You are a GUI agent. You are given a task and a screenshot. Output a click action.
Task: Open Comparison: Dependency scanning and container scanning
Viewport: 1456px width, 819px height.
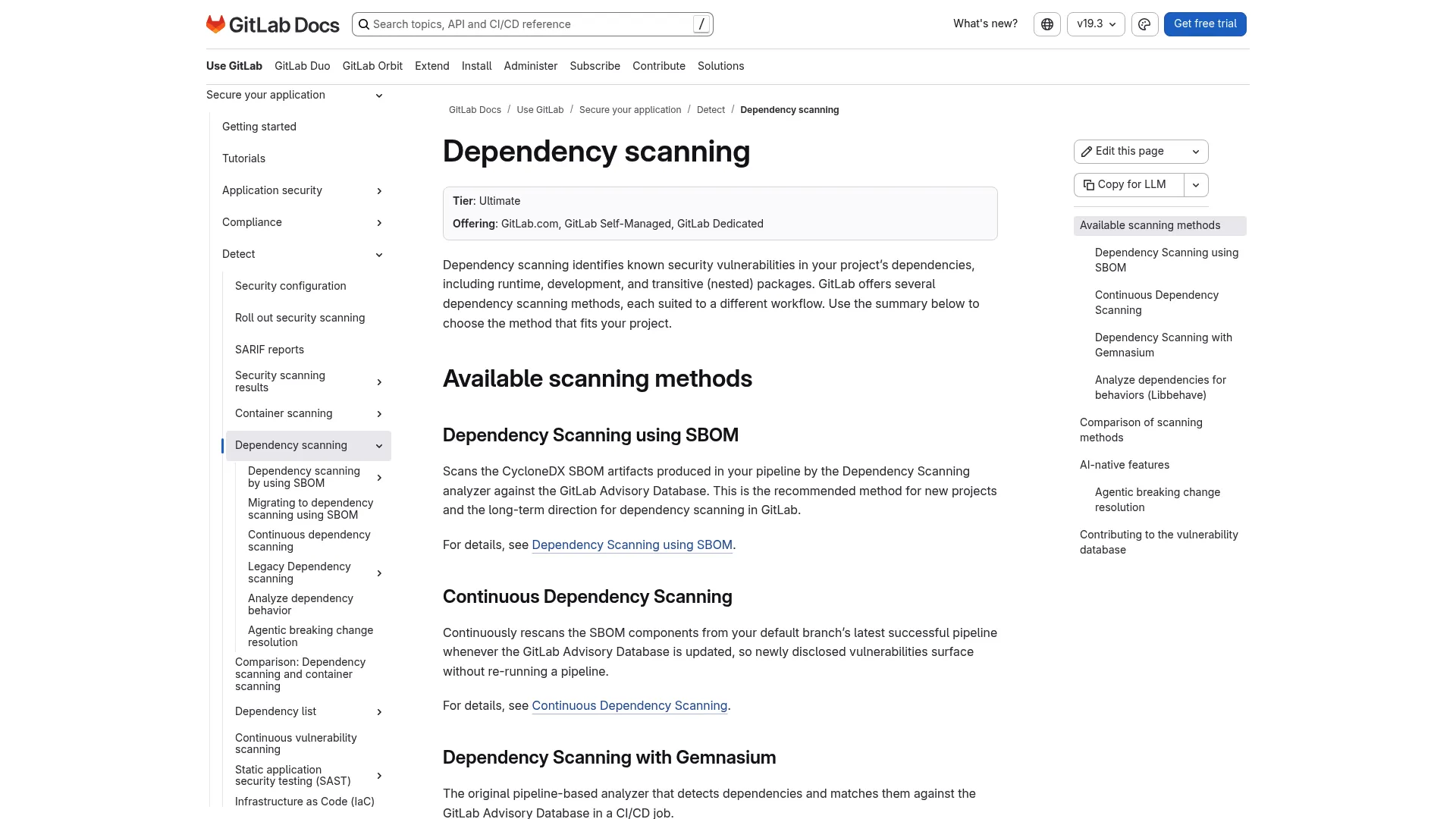(x=300, y=674)
